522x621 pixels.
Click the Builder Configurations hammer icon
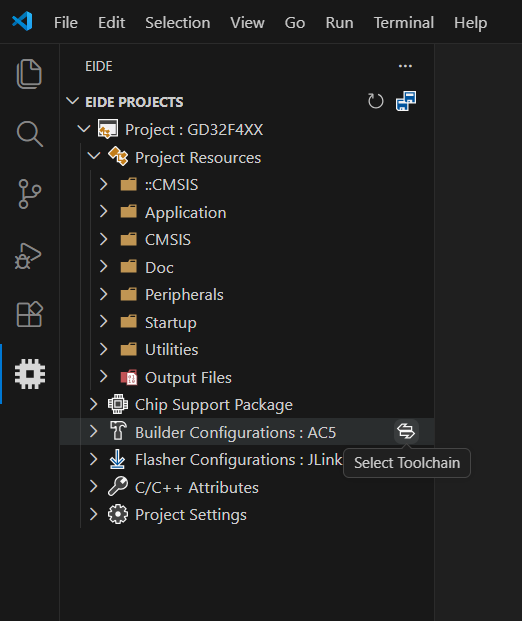point(118,431)
